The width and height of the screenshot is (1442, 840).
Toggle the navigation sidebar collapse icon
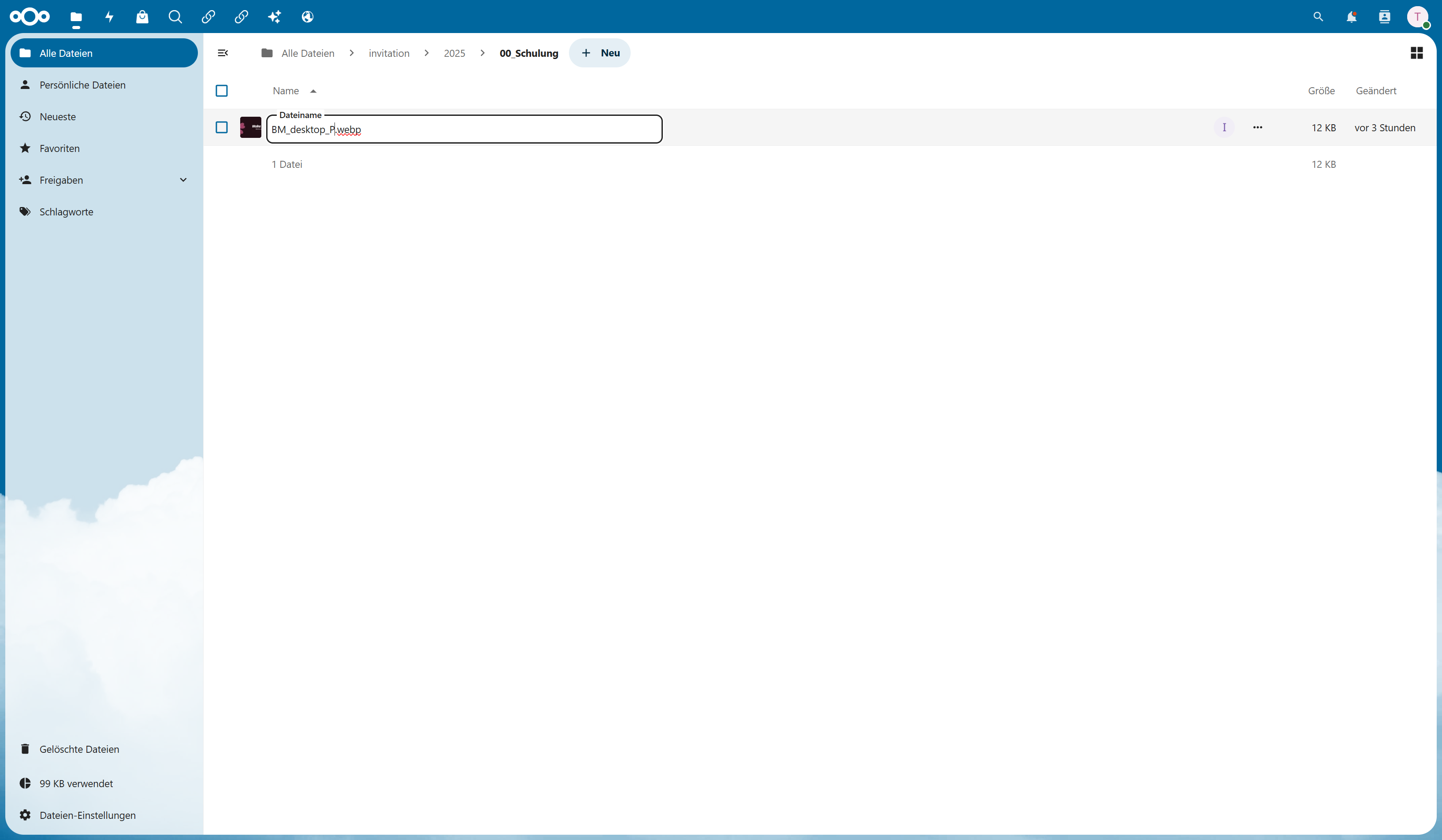(223, 53)
